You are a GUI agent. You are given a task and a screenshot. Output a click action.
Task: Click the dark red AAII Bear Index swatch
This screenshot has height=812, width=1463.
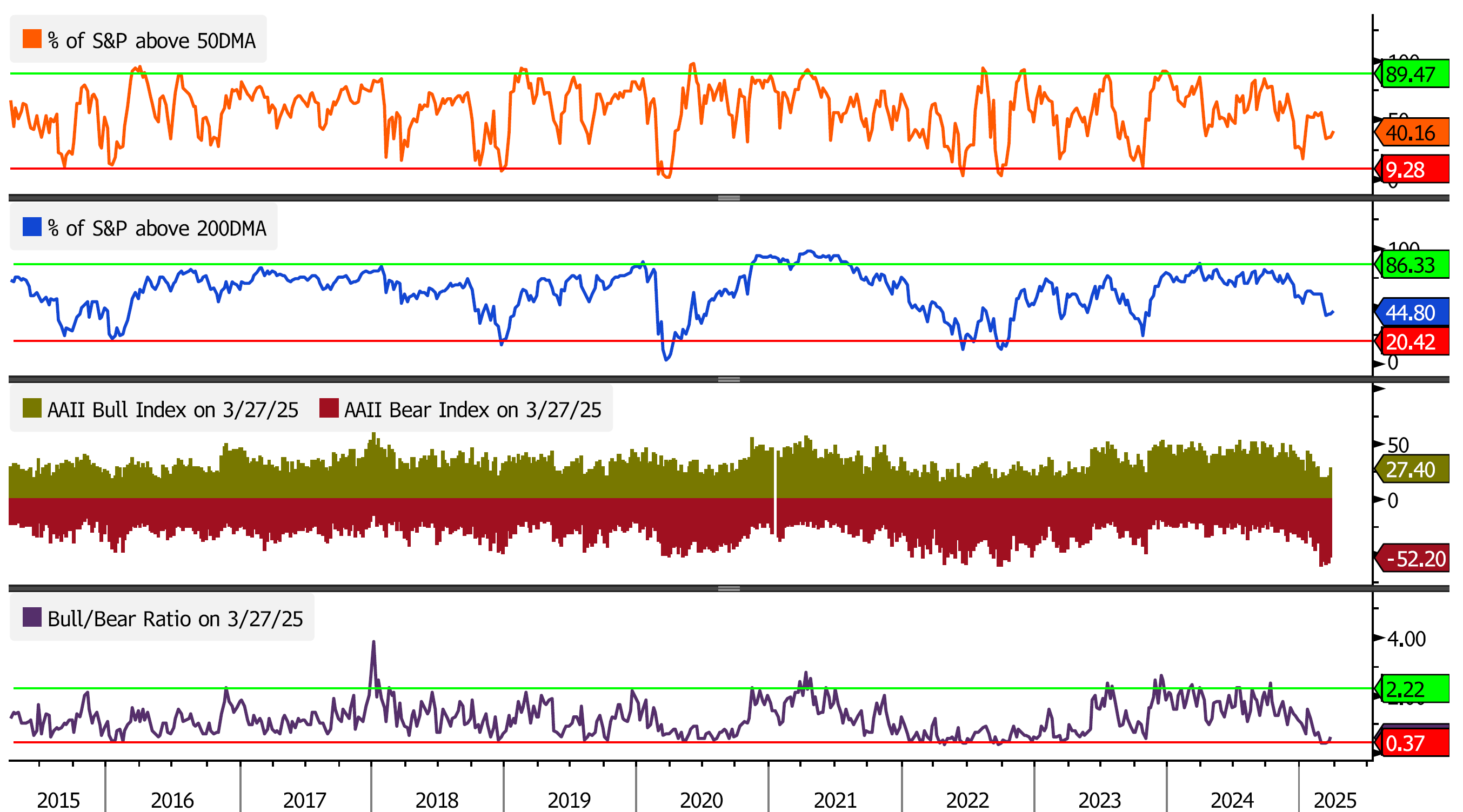[x=329, y=408]
